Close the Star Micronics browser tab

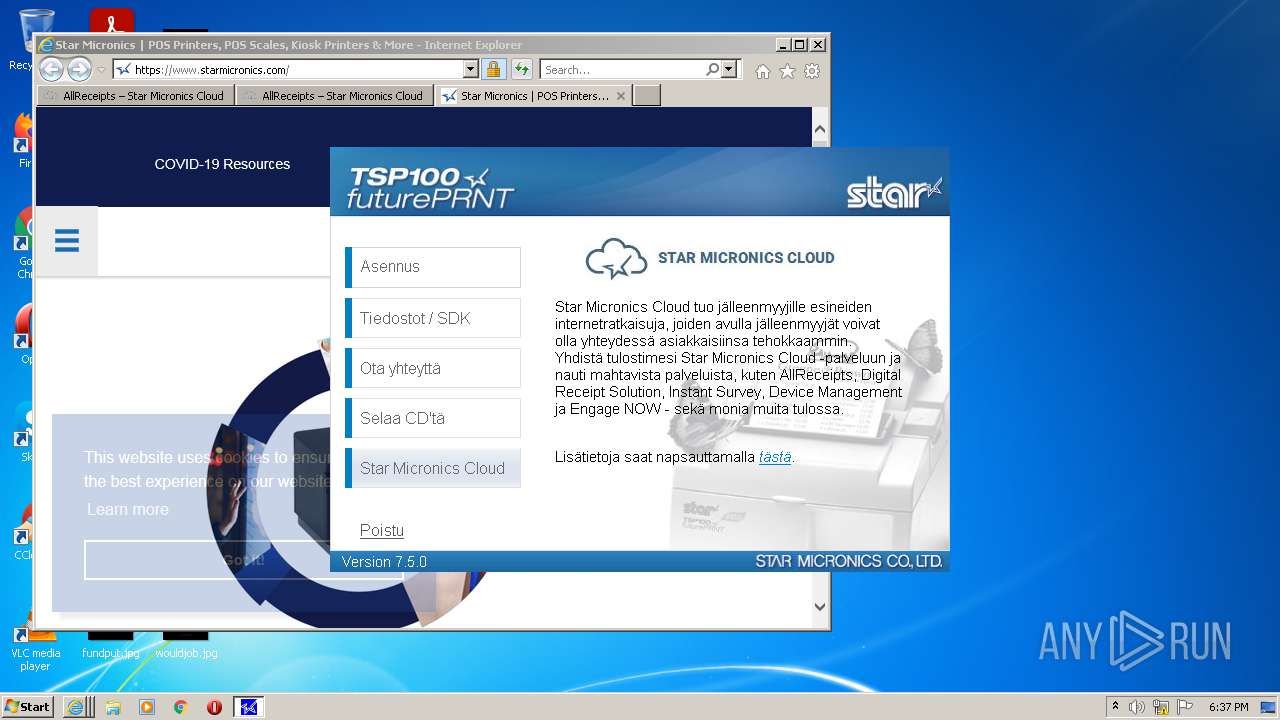621,96
